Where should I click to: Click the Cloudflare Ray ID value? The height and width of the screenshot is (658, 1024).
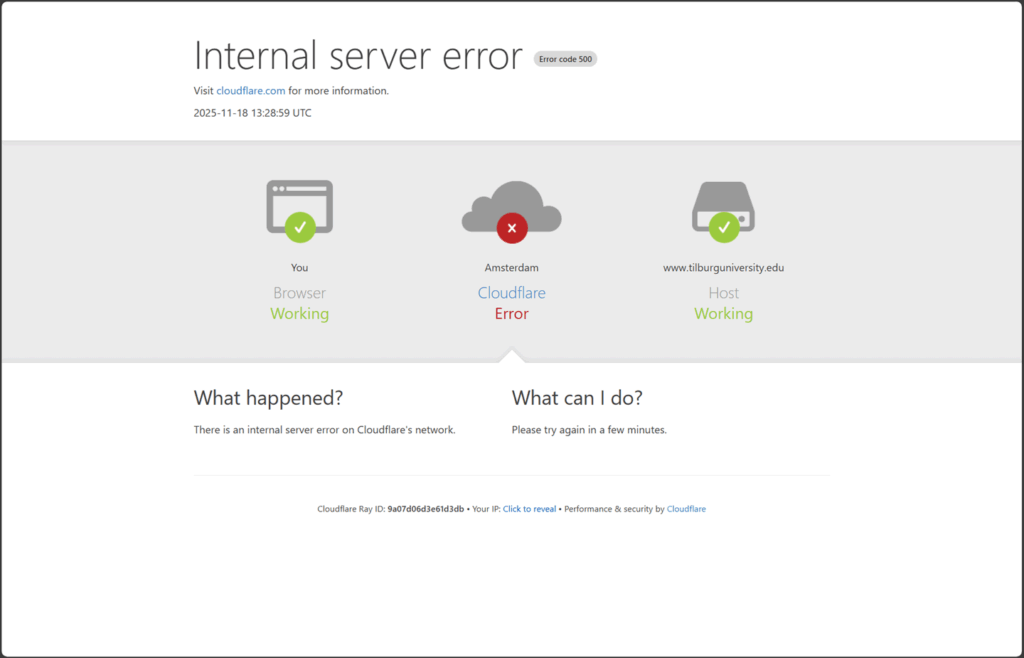(425, 509)
